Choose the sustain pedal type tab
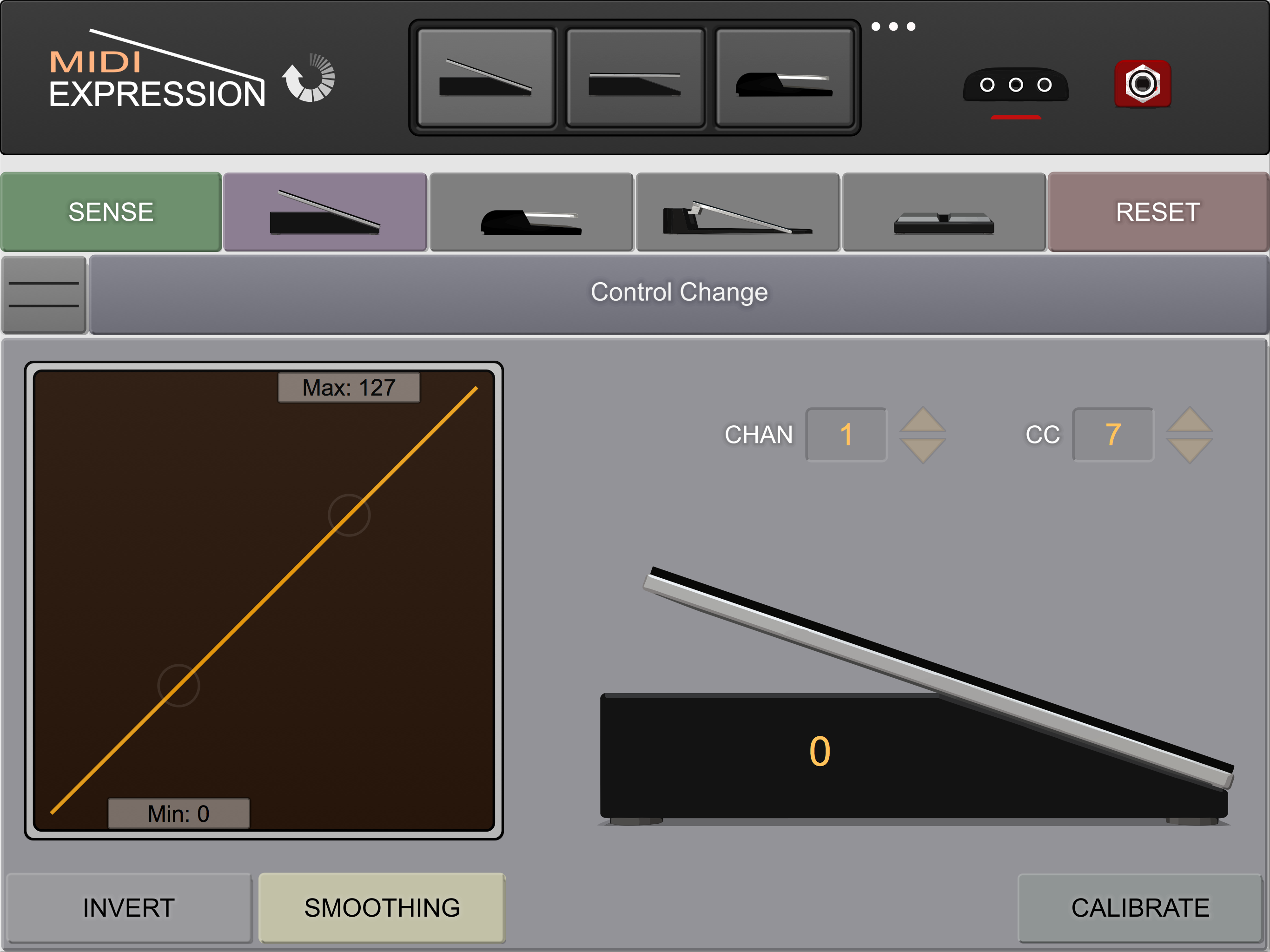Viewport: 1270px width, 952px height. [531, 212]
